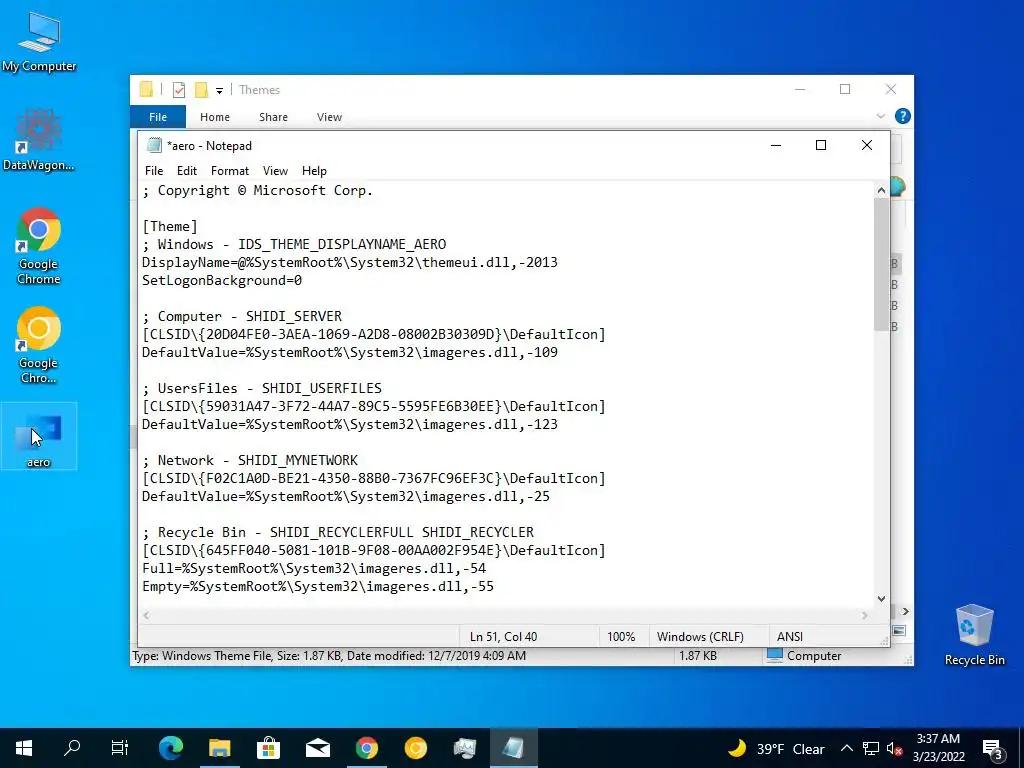Screen dimensions: 1024x768
Task: Click Notepad vertical scrollbar down arrow
Action: (x=881, y=598)
